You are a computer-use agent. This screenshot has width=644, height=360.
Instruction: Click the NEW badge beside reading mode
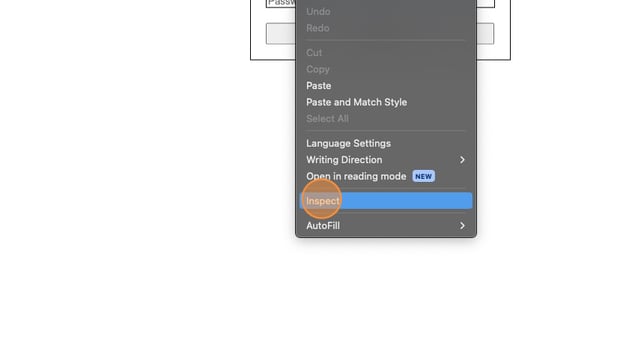423,177
